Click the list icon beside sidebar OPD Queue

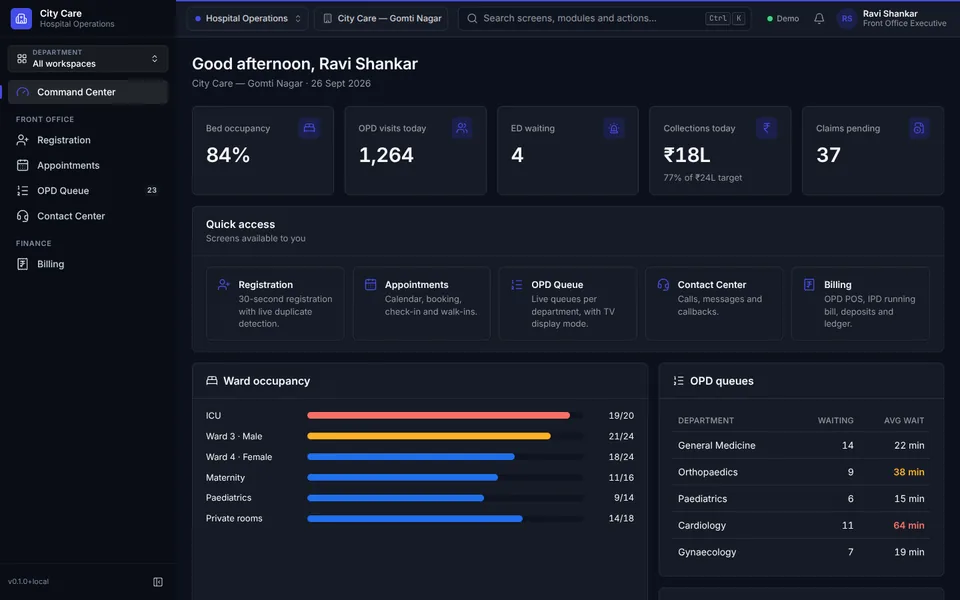(23, 190)
